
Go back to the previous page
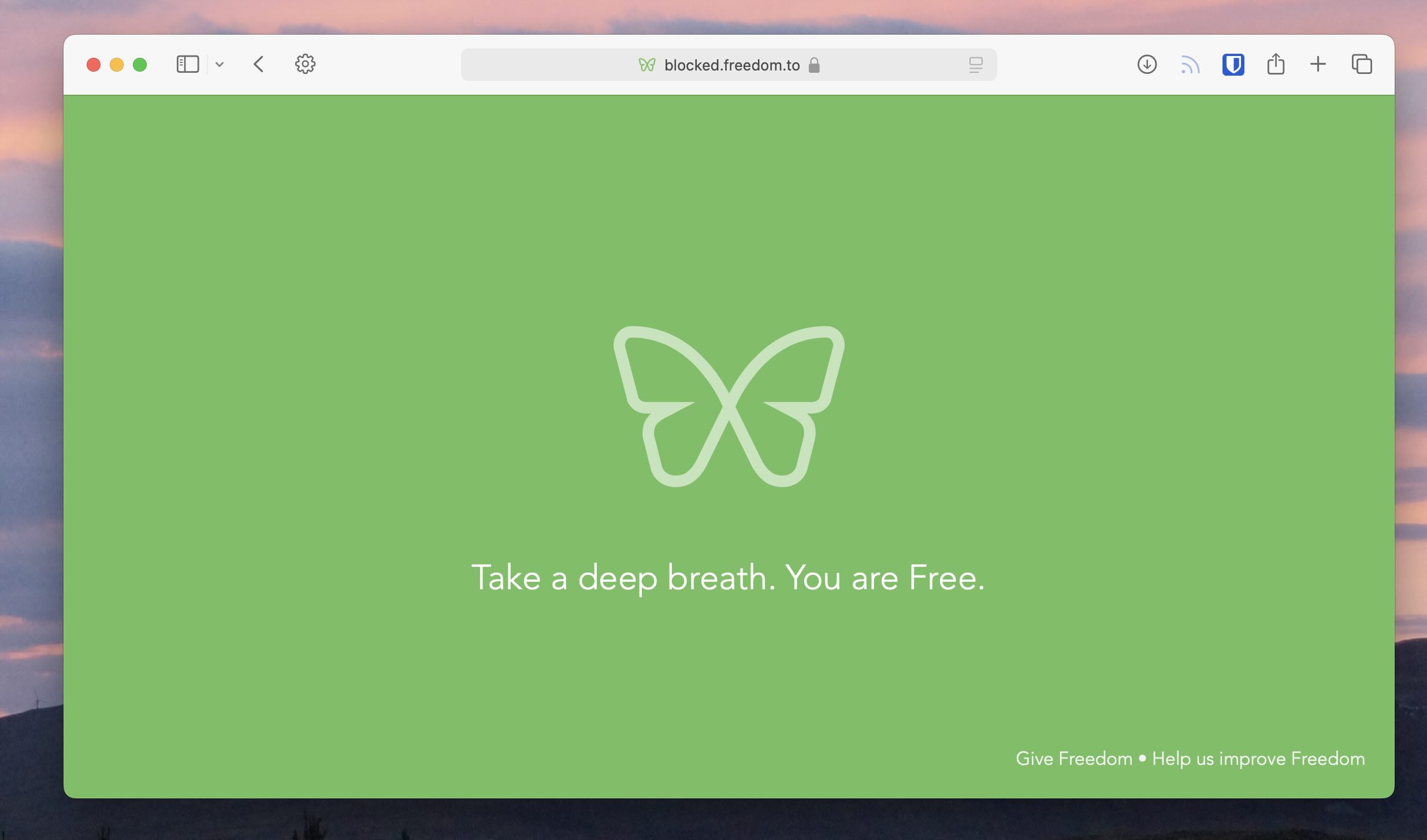(259, 64)
